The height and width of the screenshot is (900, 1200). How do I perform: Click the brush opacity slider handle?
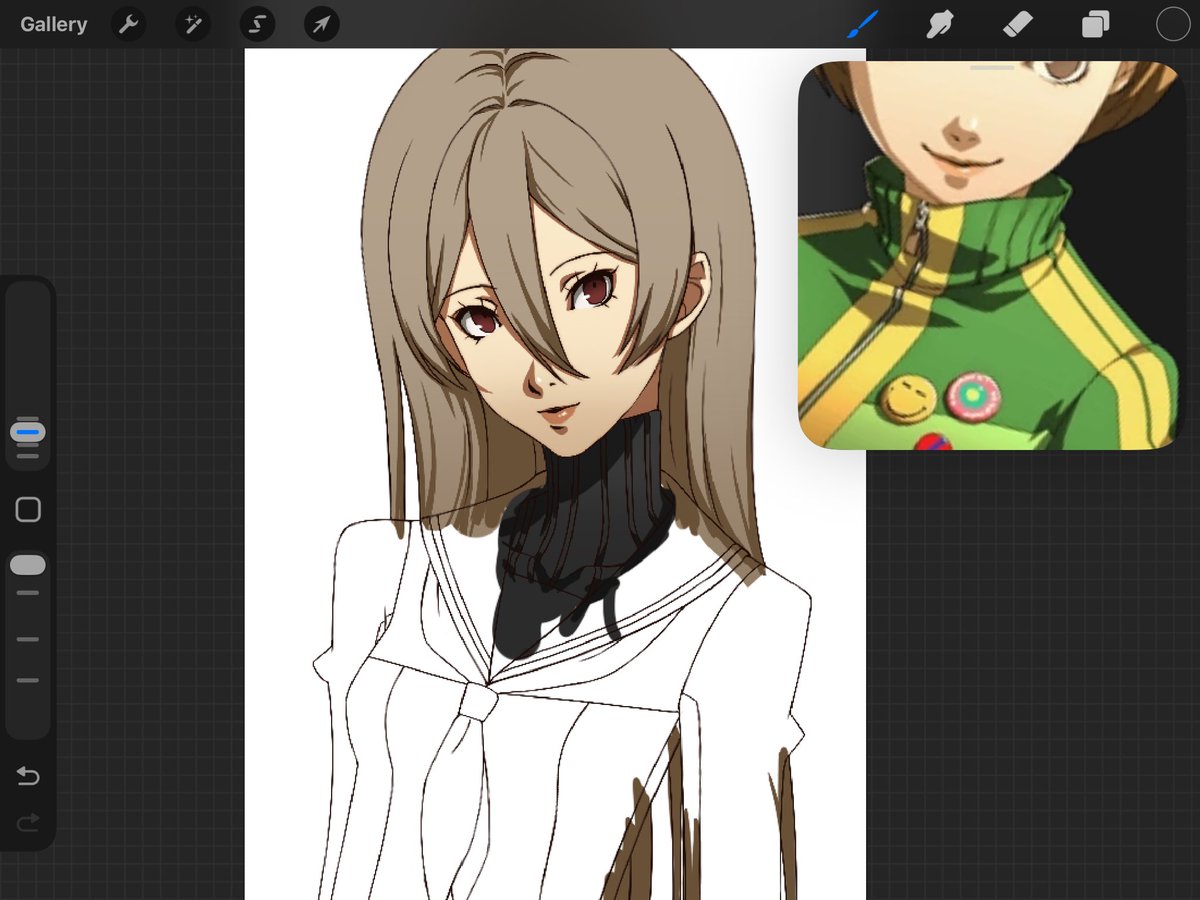coord(28,565)
